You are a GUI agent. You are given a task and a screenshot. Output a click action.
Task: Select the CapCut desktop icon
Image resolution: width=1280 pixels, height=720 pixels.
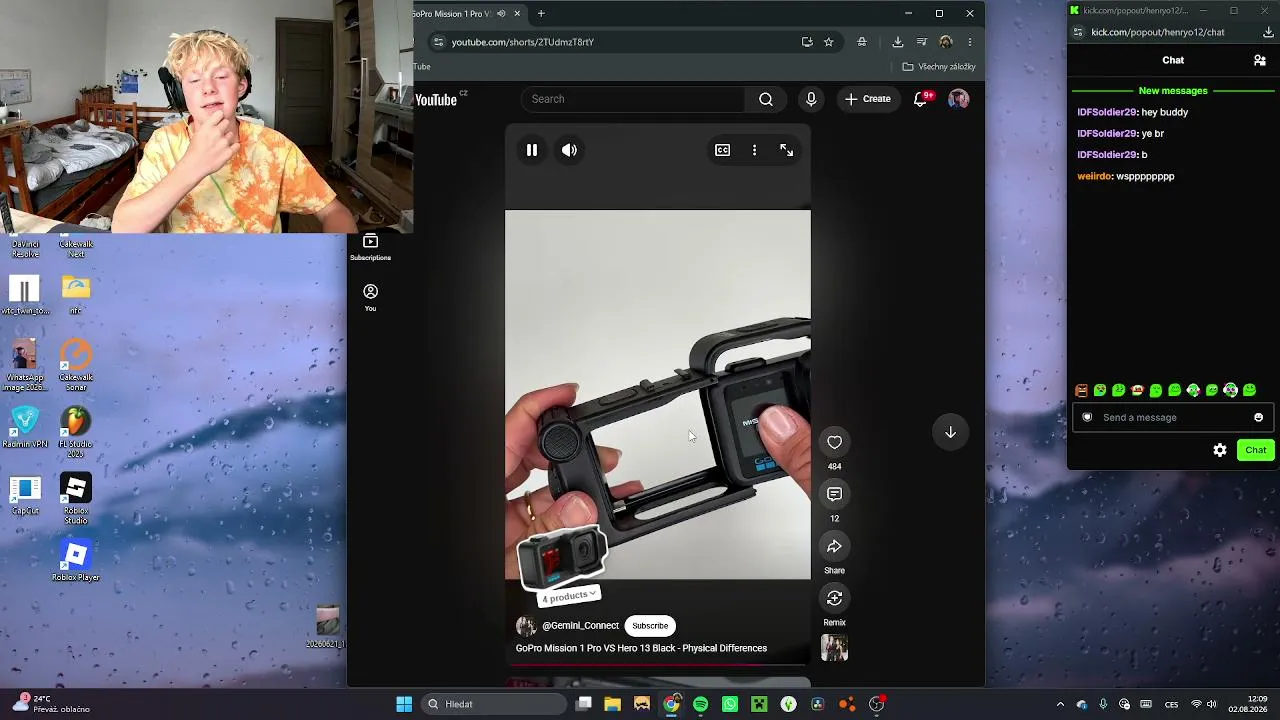point(25,496)
